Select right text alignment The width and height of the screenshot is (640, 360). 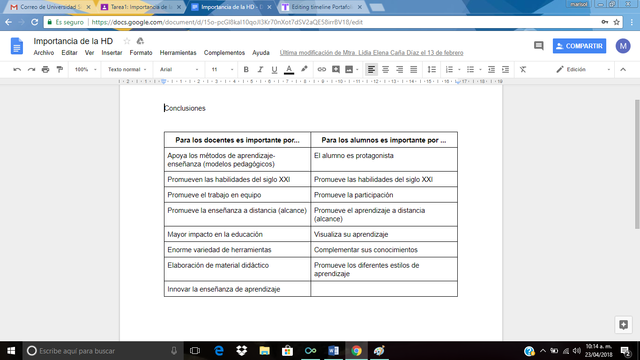[x=400, y=69]
